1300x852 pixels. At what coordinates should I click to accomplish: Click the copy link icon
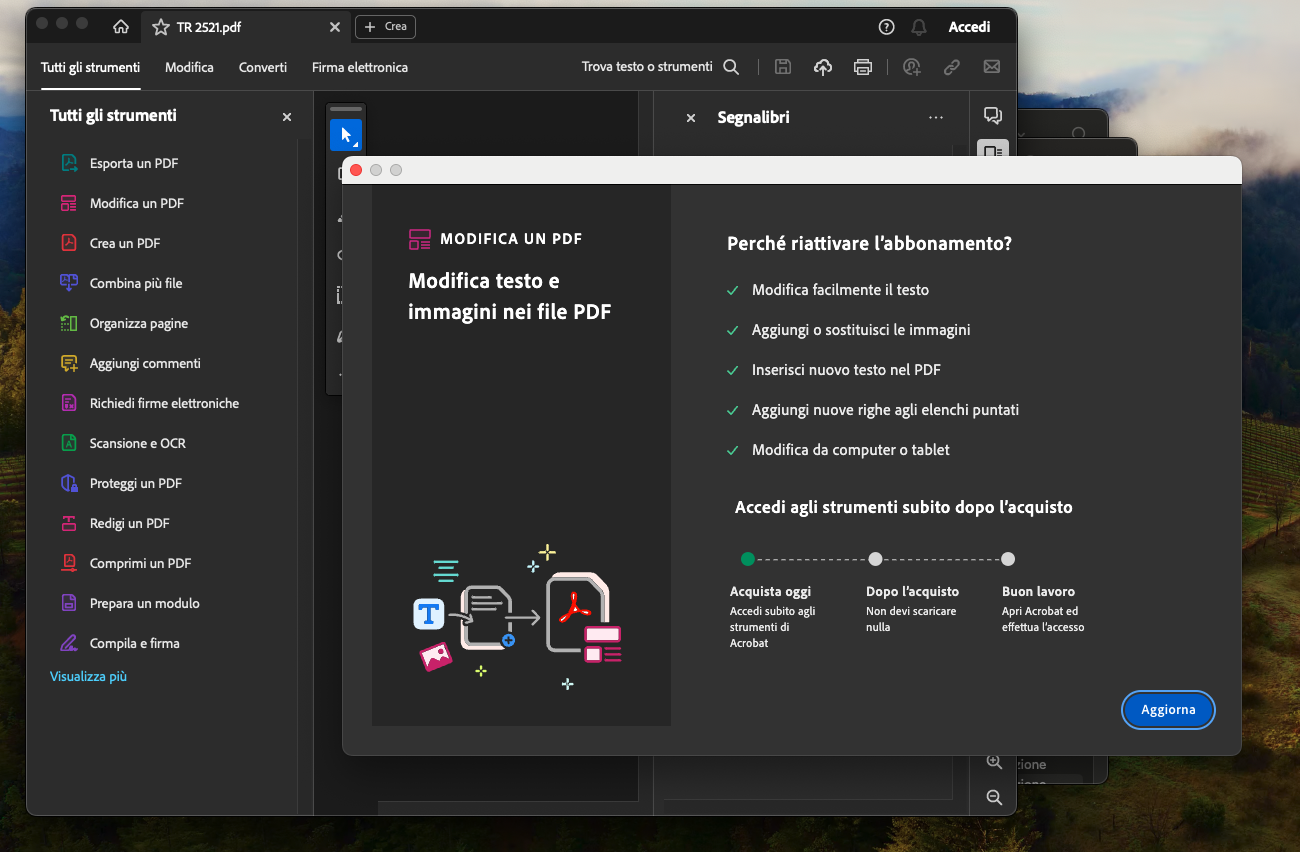click(952, 67)
